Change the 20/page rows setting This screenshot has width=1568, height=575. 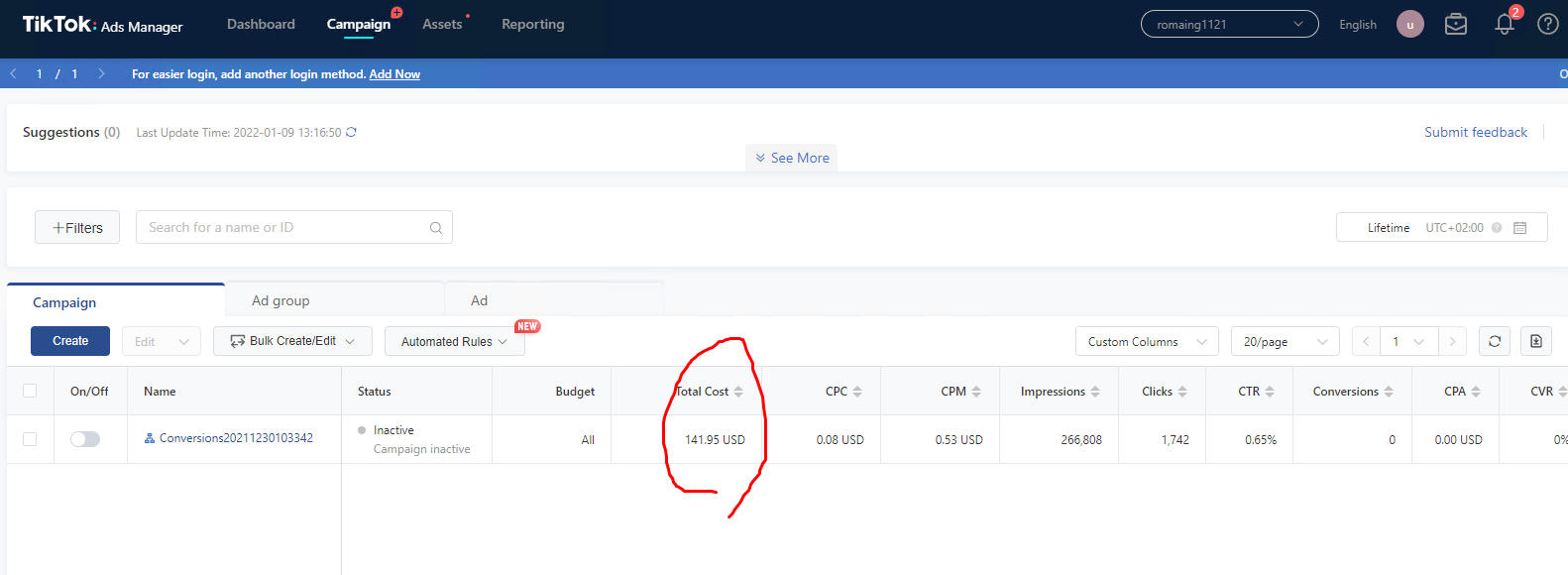[1286, 341]
